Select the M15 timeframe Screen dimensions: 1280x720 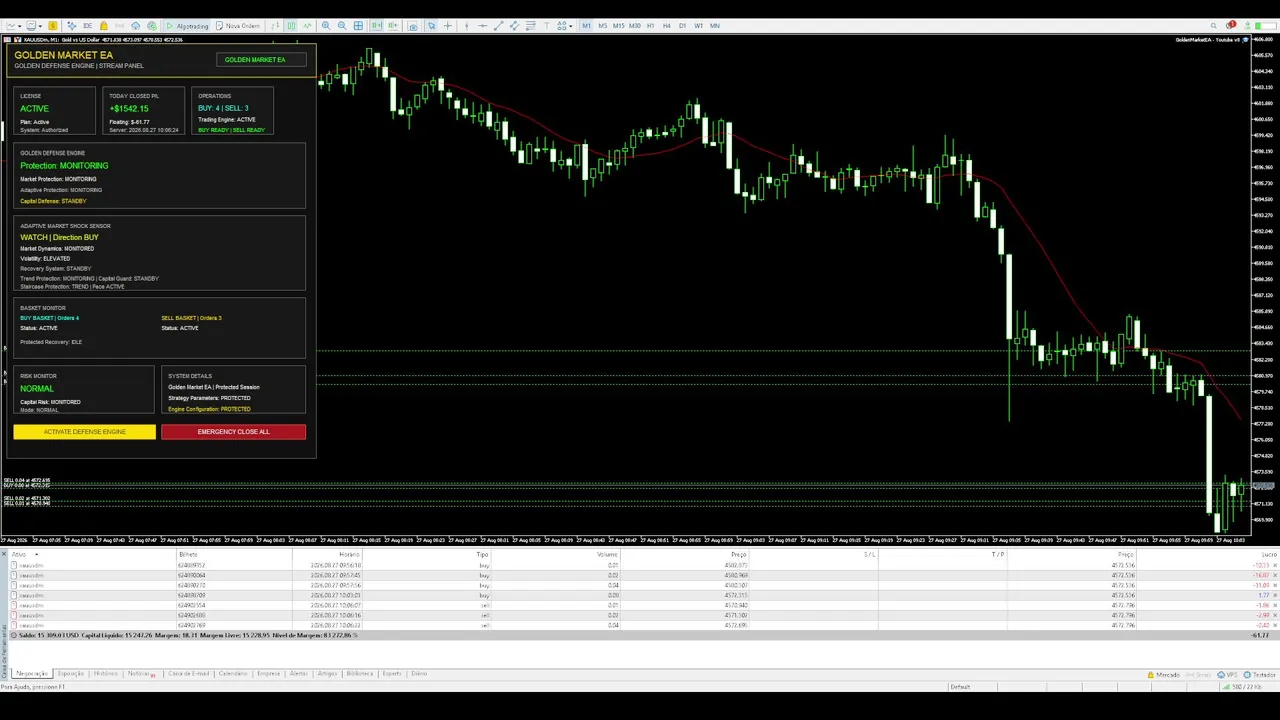point(619,26)
